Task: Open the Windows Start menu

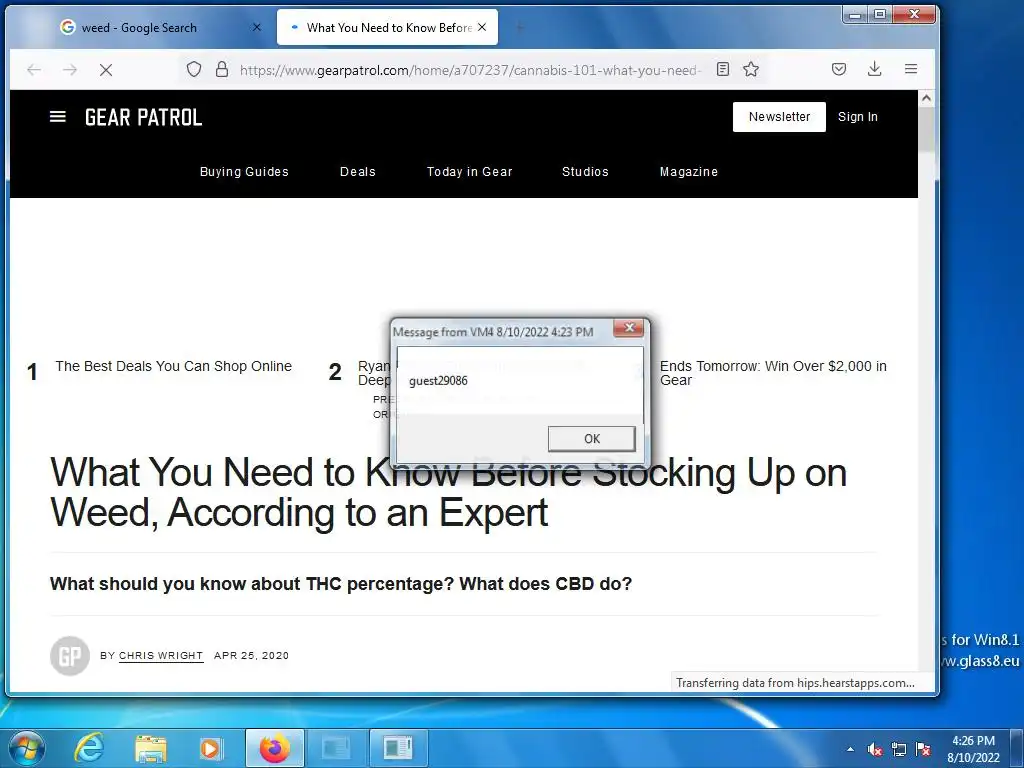Action: tap(27, 748)
